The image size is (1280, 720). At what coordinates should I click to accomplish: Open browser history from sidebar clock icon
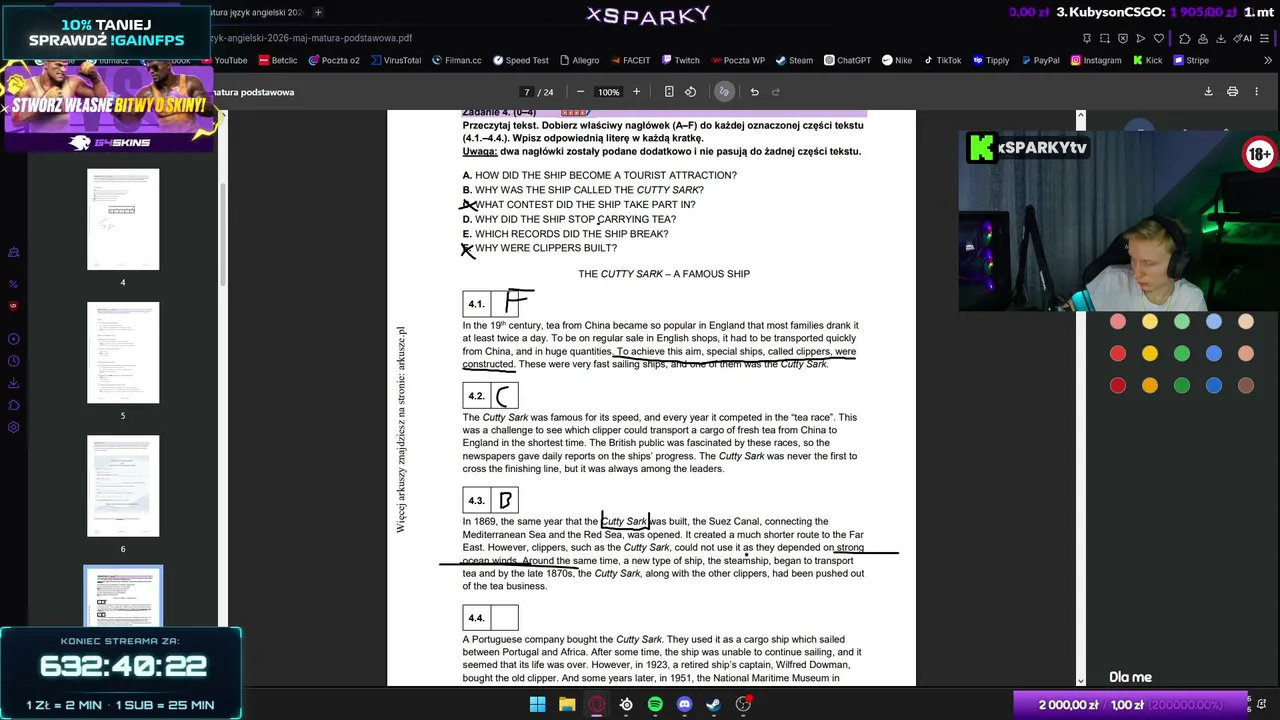tap(14, 361)
